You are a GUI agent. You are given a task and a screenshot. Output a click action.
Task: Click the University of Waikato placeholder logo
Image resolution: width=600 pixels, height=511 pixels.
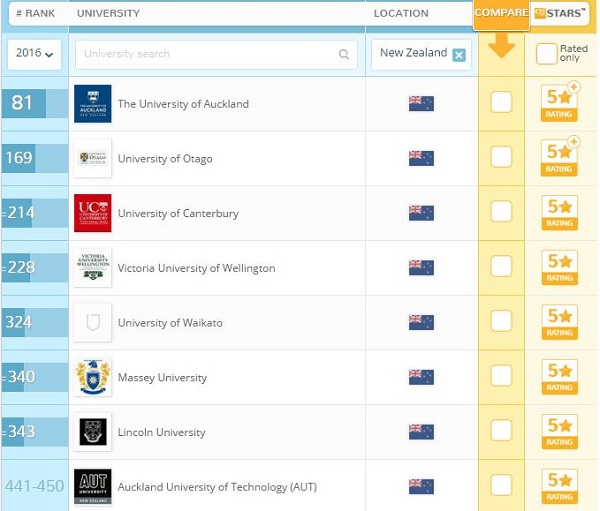pos(93,323)
